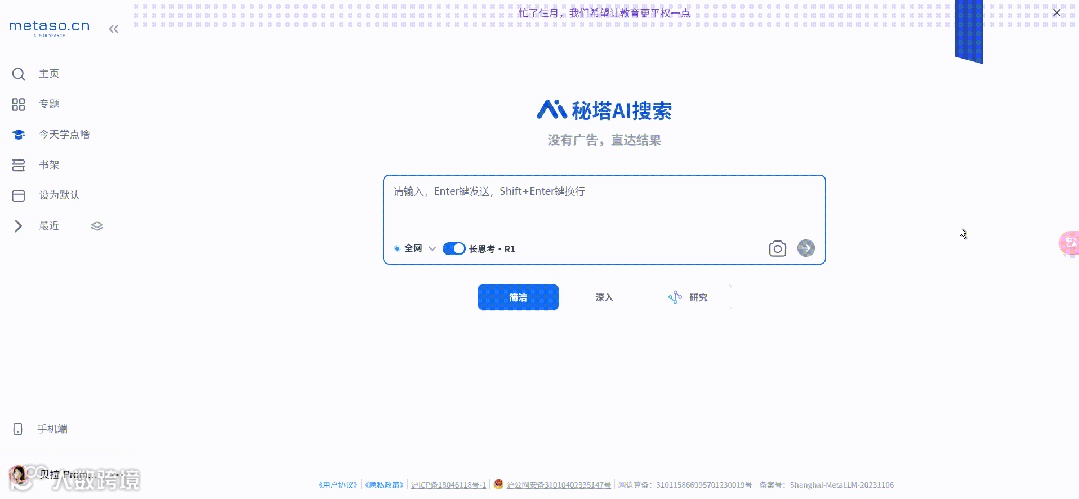This screenshot has width=1079, height=499.
Task: Select the 深入 mode tab
Action: tap(604, 297)
